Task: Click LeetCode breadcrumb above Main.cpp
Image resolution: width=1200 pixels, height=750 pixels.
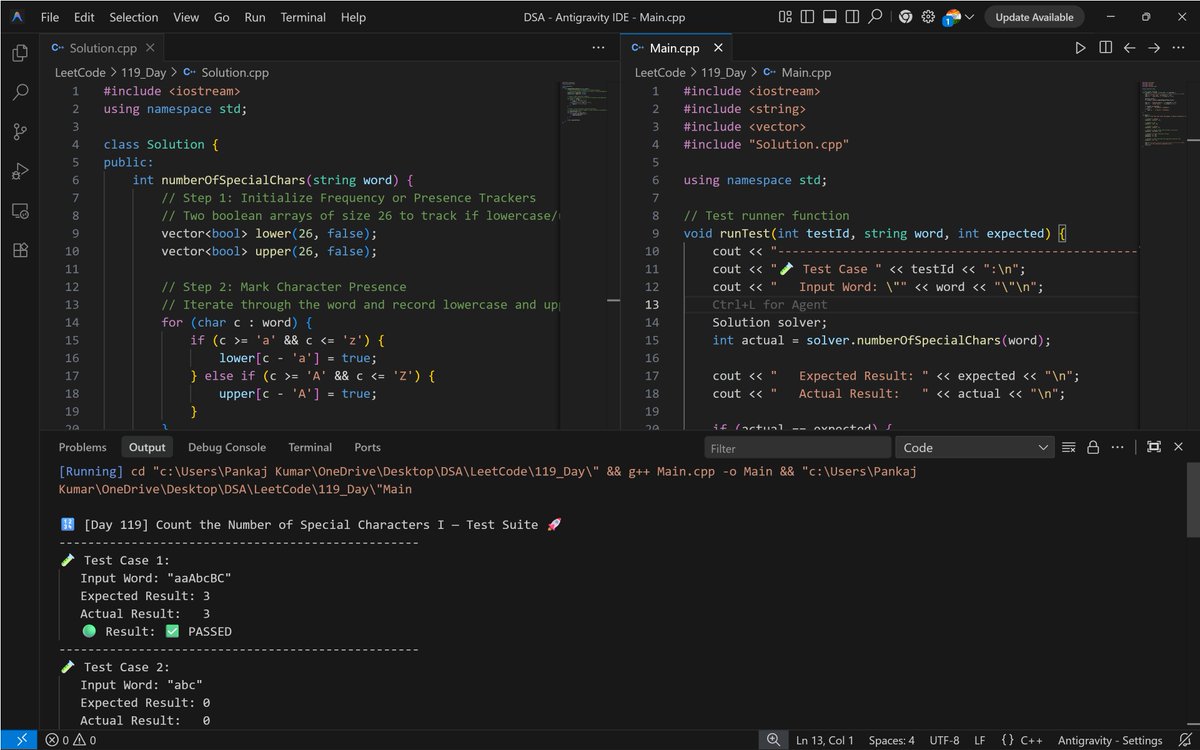Action: click(660, 73)
